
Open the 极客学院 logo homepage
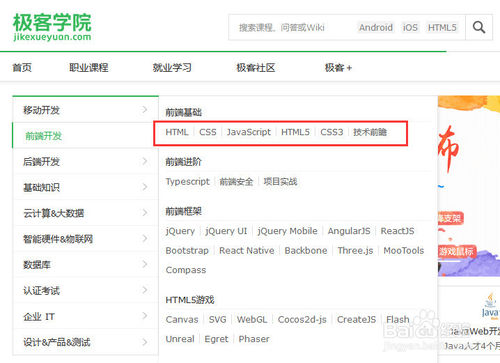[52, 27]
